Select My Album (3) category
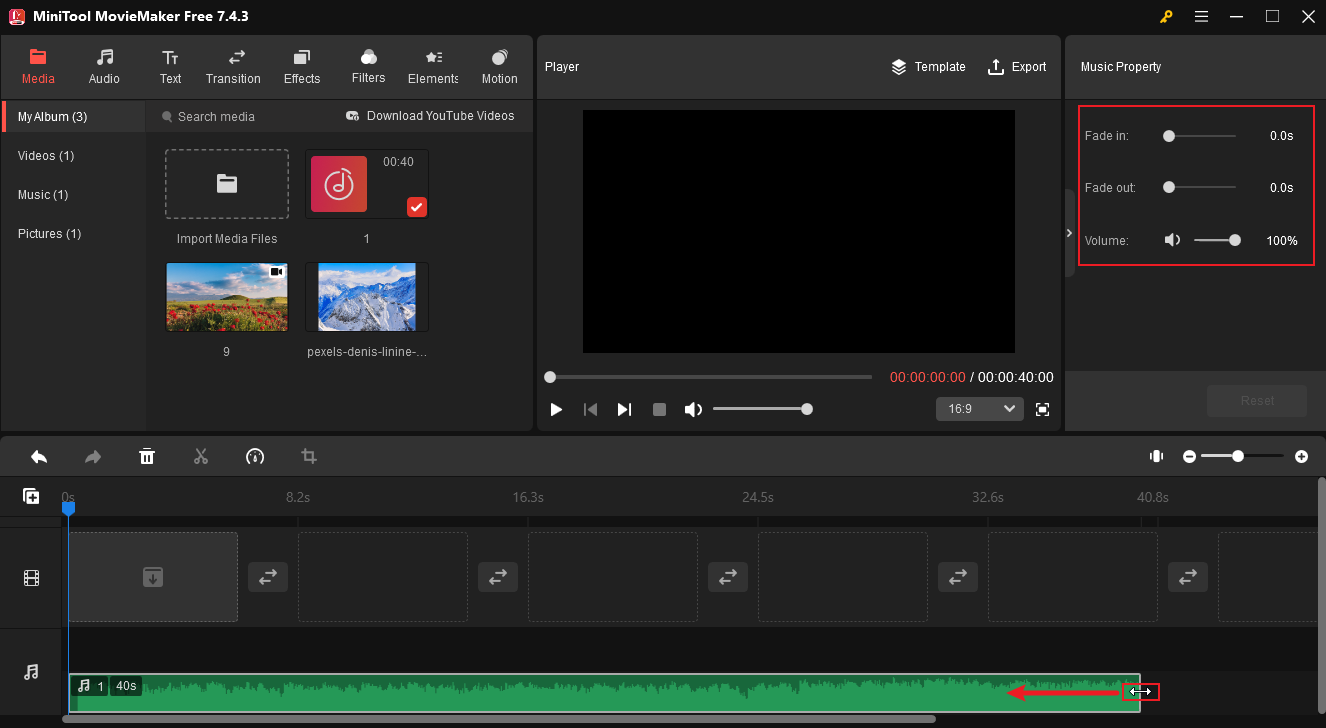The height and width of the screenshot is (728, 1326). 73,117
